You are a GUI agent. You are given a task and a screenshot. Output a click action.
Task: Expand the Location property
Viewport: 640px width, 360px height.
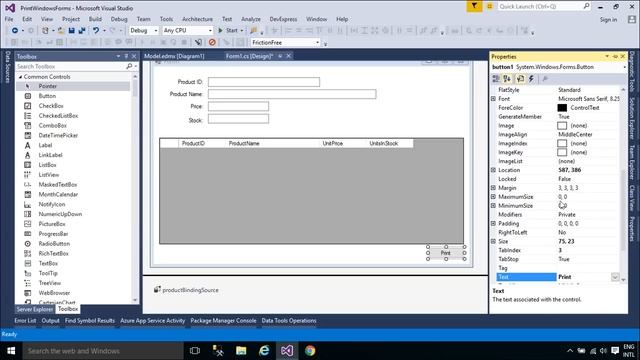[x=493, y=170]
